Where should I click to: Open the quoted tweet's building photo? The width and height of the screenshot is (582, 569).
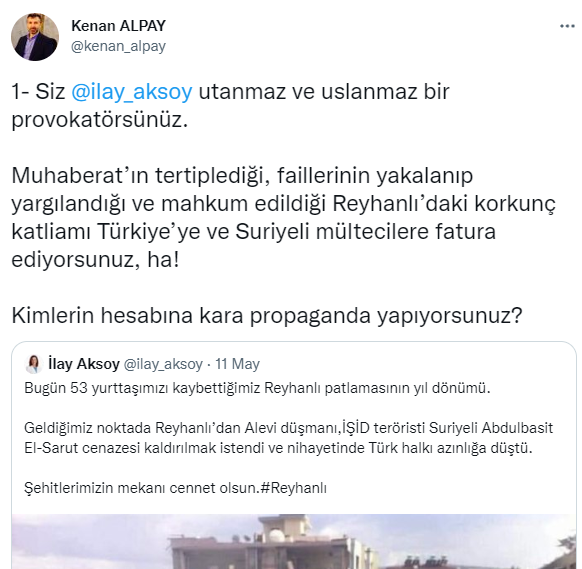pos(294,541)
